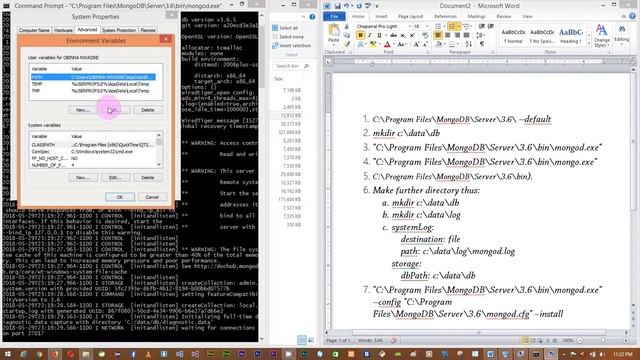
Task: Select Center alignment in Paragraph group
Action: pyautogui.click(x=448, y=36)
